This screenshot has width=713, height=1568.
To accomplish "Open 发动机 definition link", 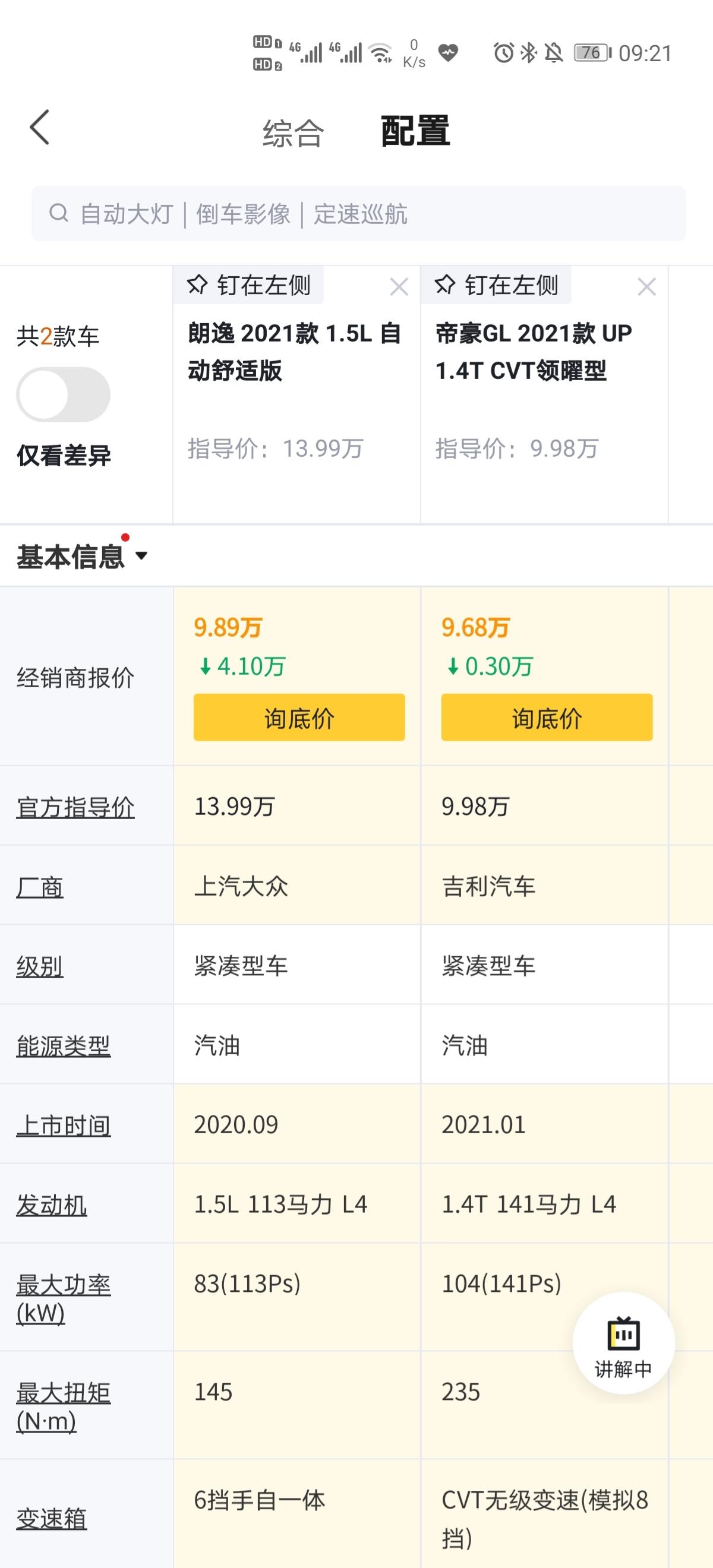I will (52, 1205).
